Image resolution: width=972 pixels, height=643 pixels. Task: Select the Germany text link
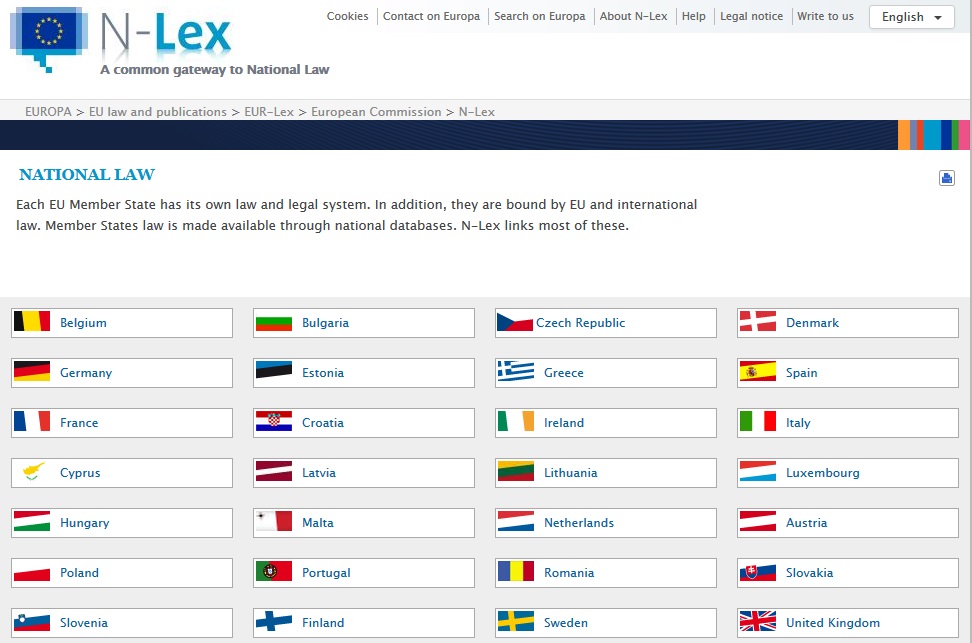pyautogui.click(x=86, y=373)
